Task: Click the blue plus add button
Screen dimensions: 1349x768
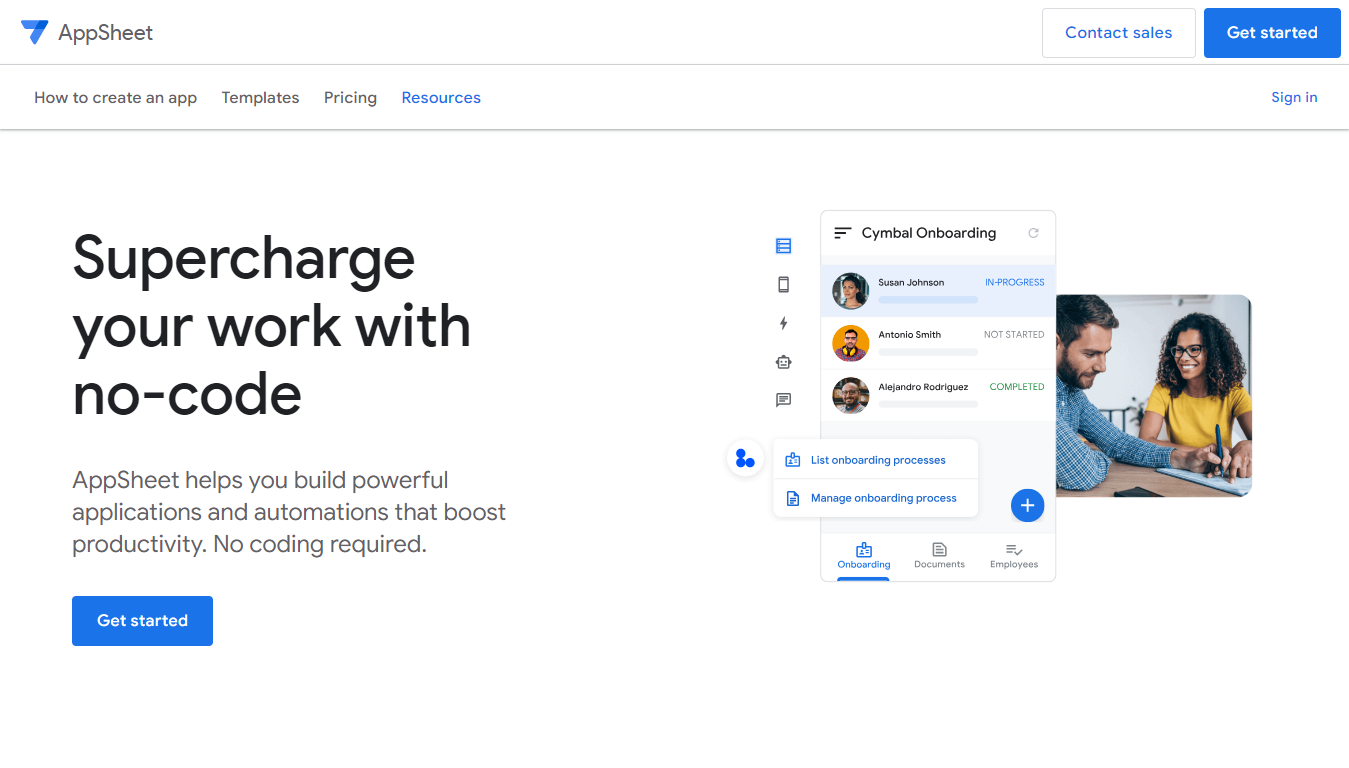Action: pos(1027,505)
